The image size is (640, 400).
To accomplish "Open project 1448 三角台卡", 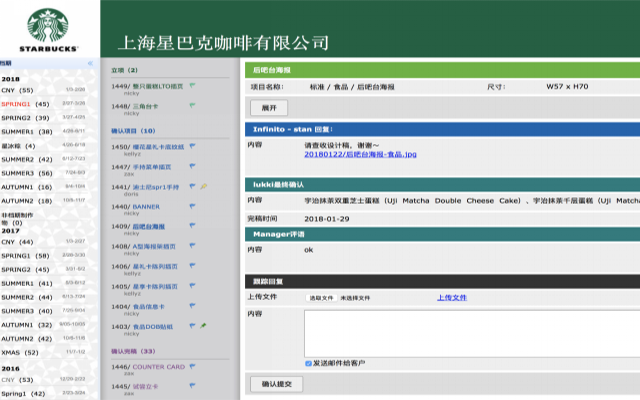I will (145, 107).
